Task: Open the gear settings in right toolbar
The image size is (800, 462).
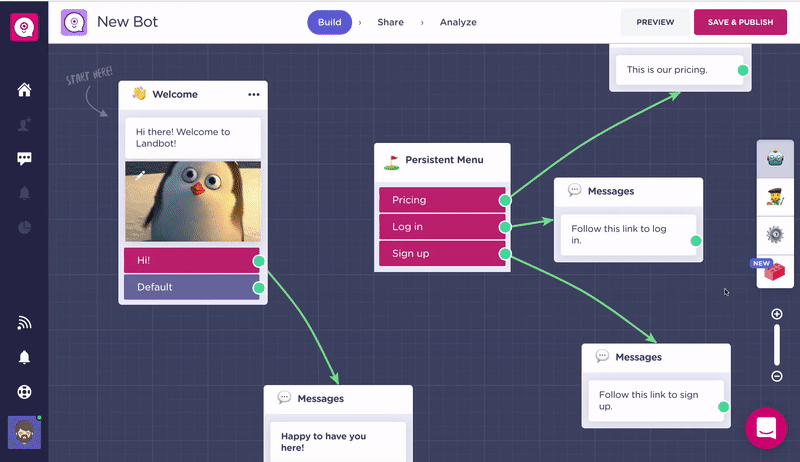Action: tap(775, 235)
